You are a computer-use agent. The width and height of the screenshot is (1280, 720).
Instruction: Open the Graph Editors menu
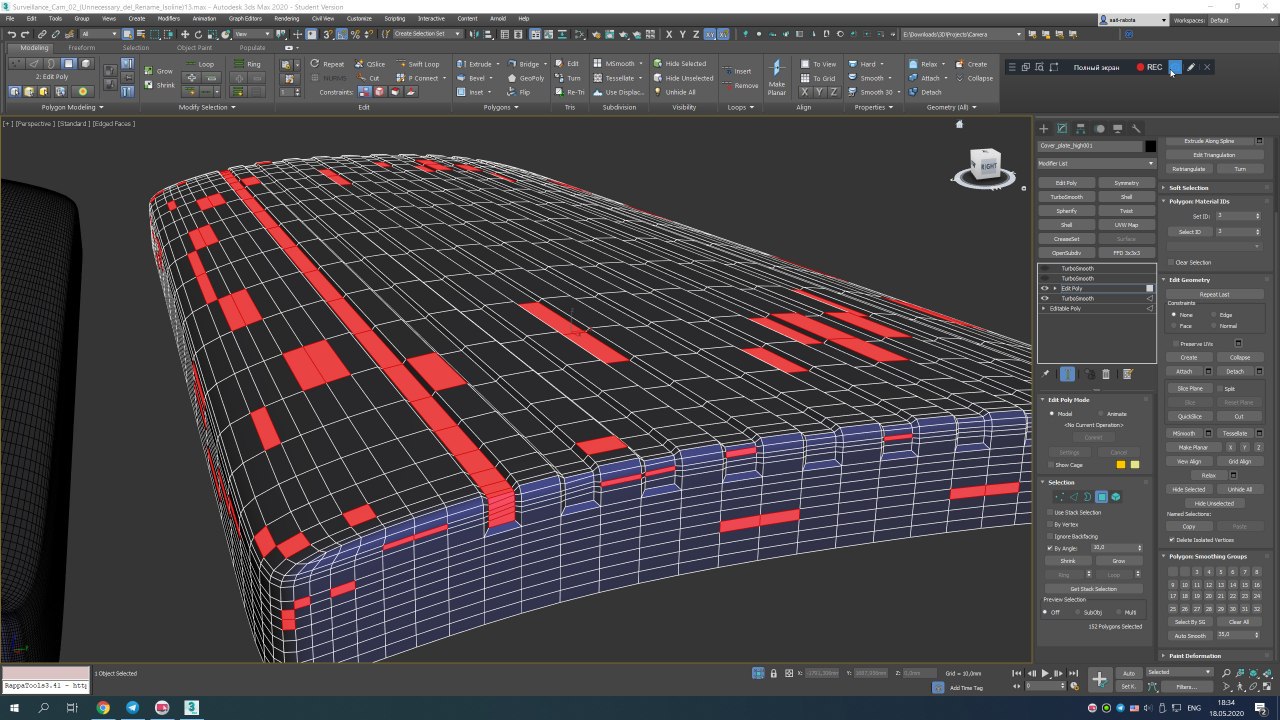coord(245,18)
